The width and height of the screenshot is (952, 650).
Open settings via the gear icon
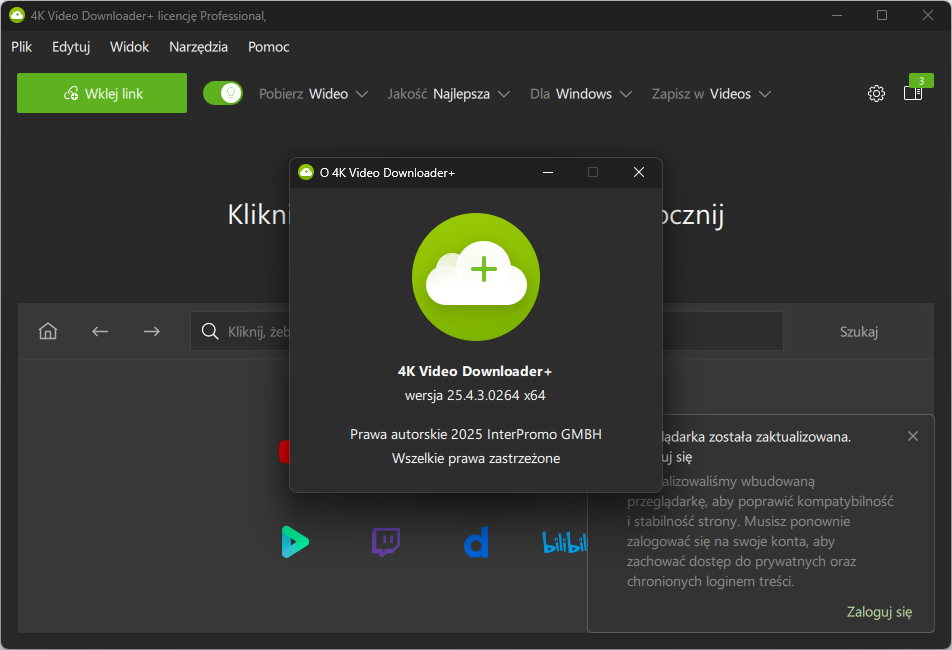click(x=876, y=93)
